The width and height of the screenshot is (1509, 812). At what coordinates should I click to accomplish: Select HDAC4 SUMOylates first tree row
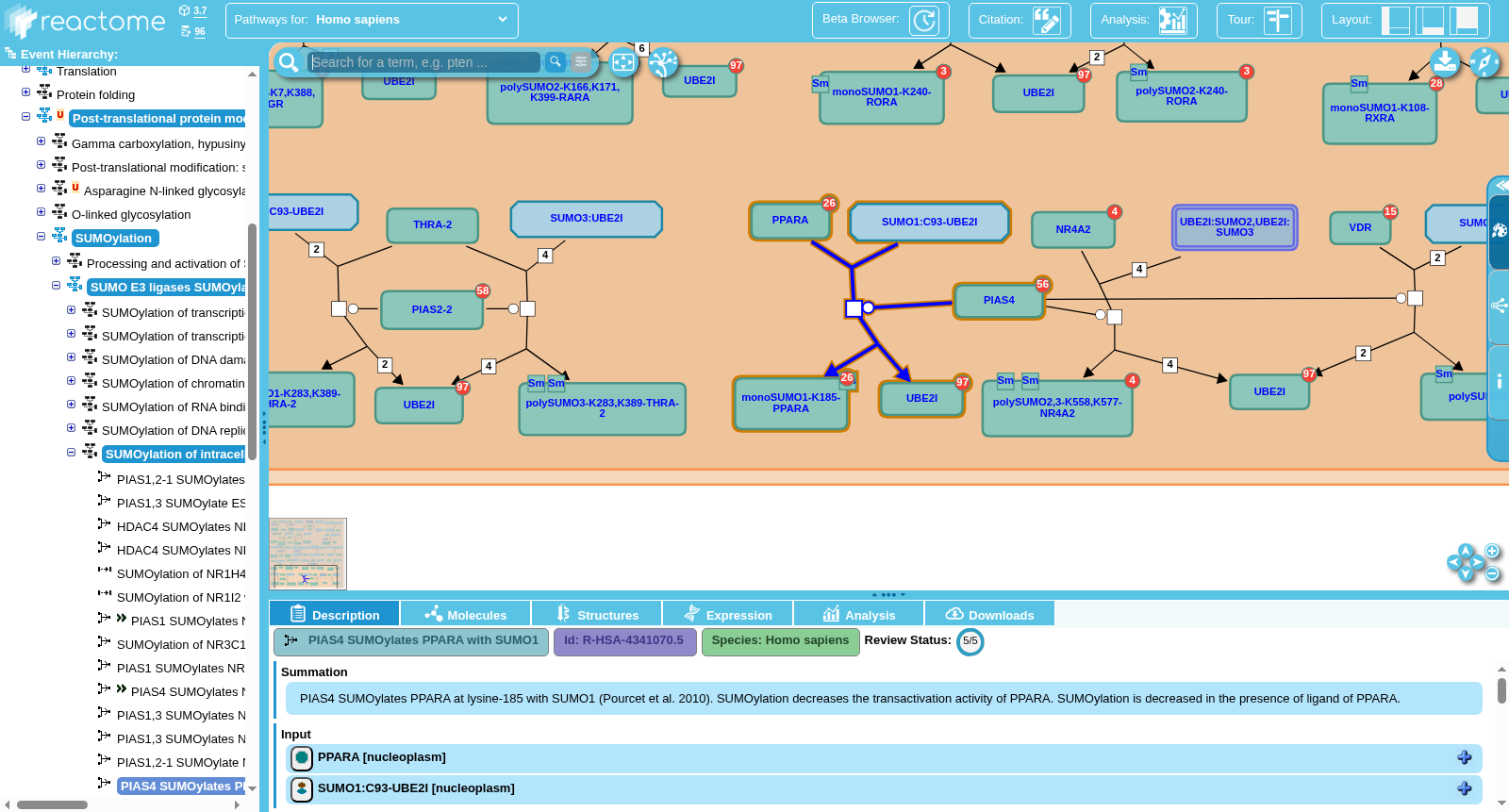[180, 527]
